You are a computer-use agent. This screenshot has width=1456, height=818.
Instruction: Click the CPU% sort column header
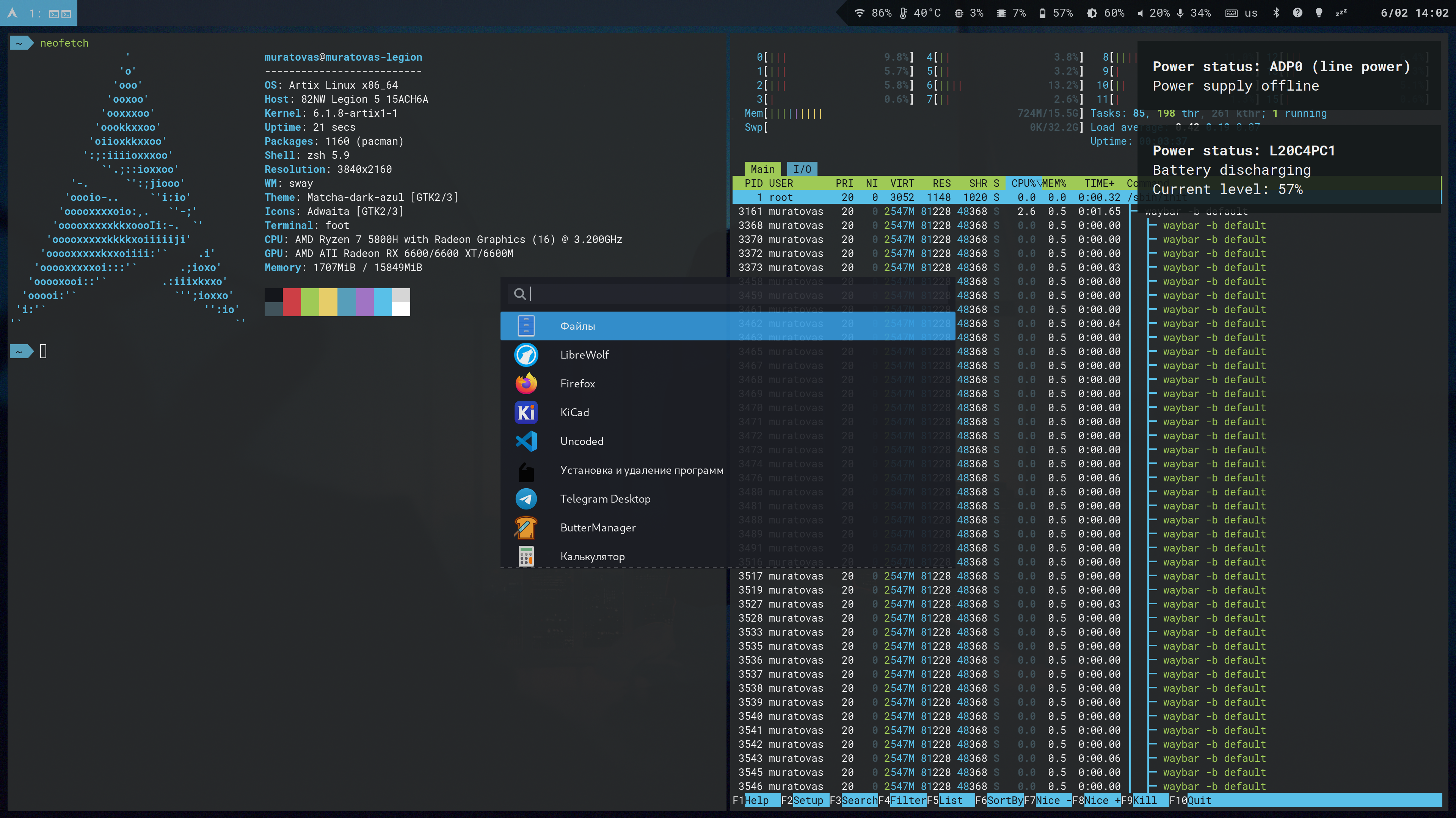pos(1024,183)
